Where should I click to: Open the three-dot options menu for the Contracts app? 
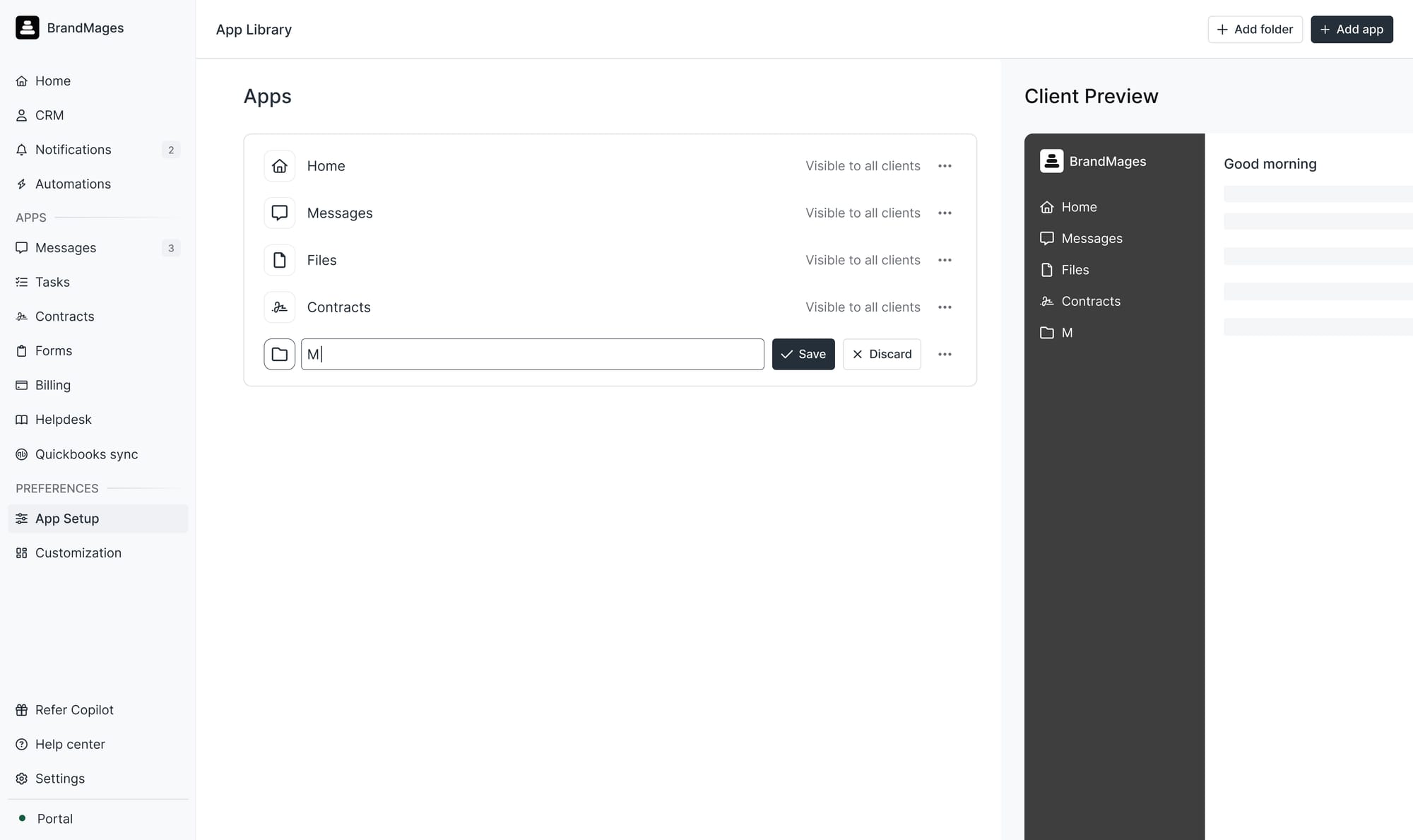[945, 307]
